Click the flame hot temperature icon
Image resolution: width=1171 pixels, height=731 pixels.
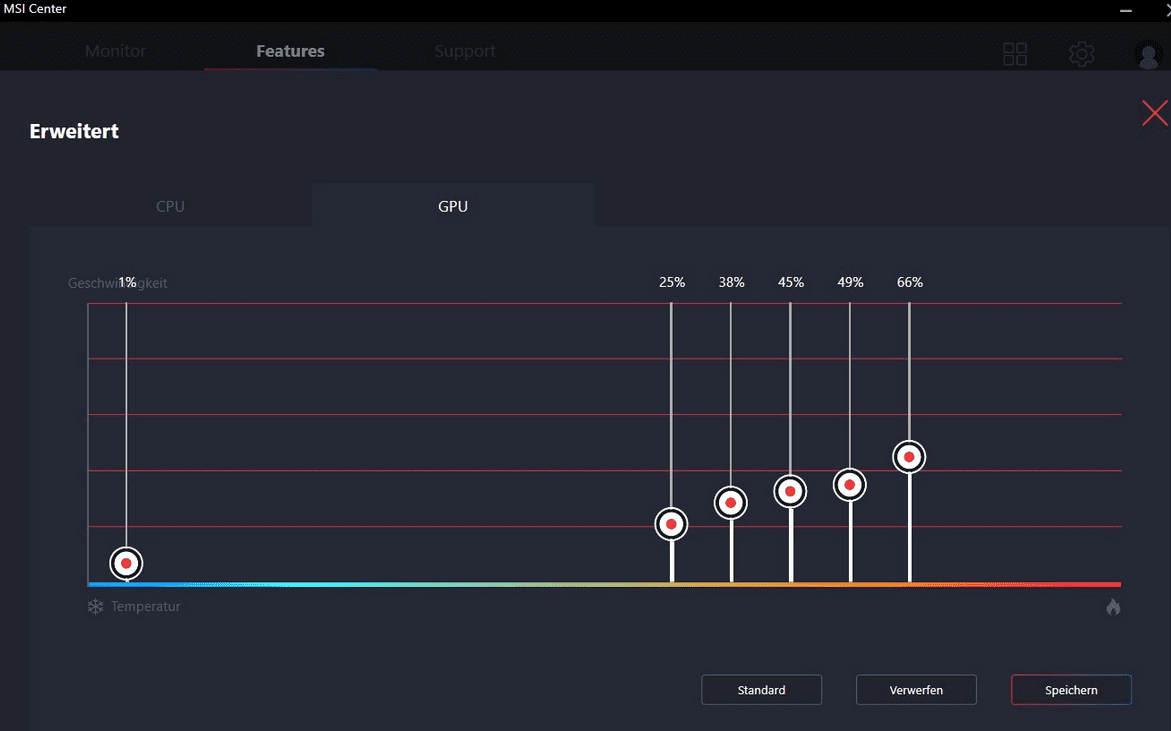(1113, 606)
